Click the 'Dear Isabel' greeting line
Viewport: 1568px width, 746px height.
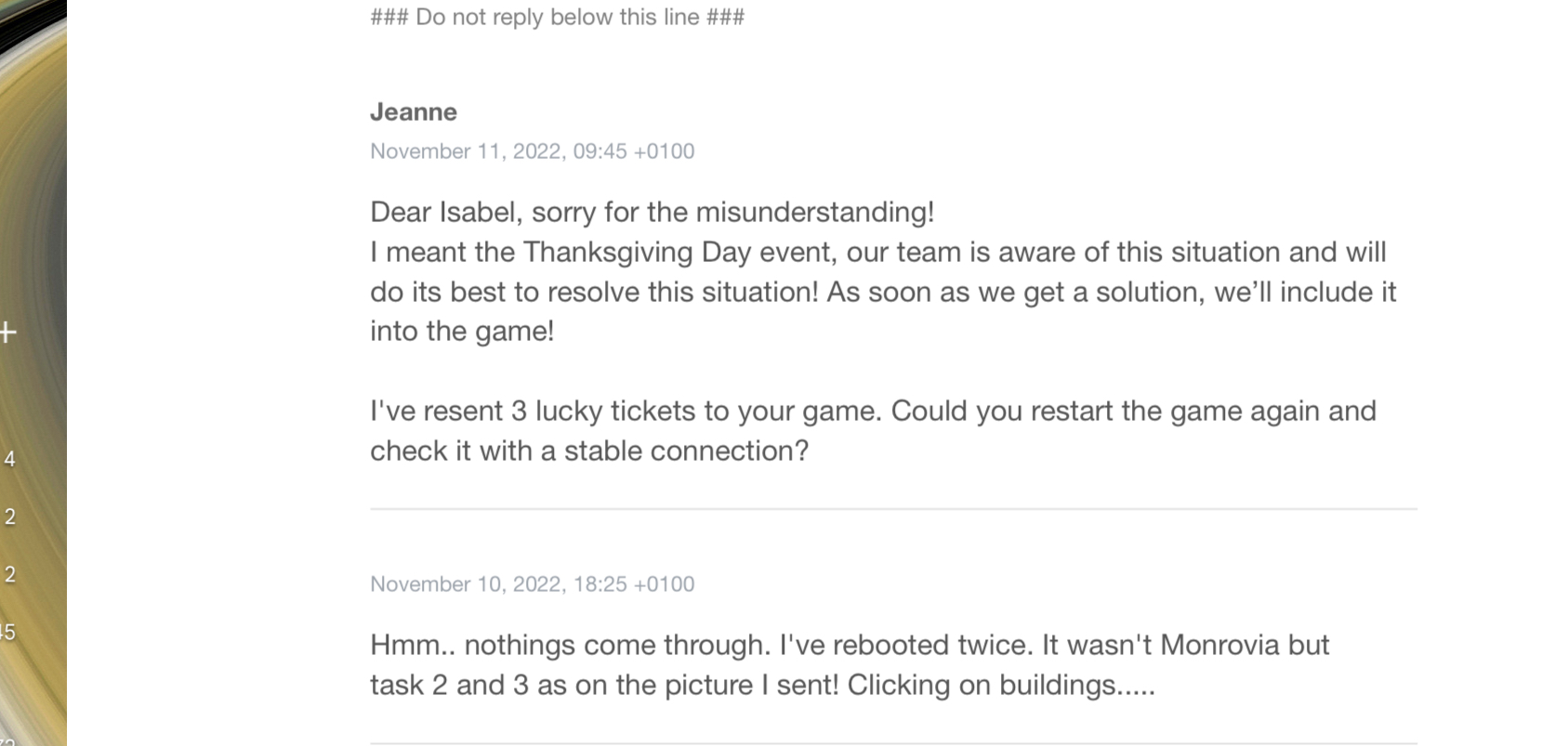click(652, 213)
